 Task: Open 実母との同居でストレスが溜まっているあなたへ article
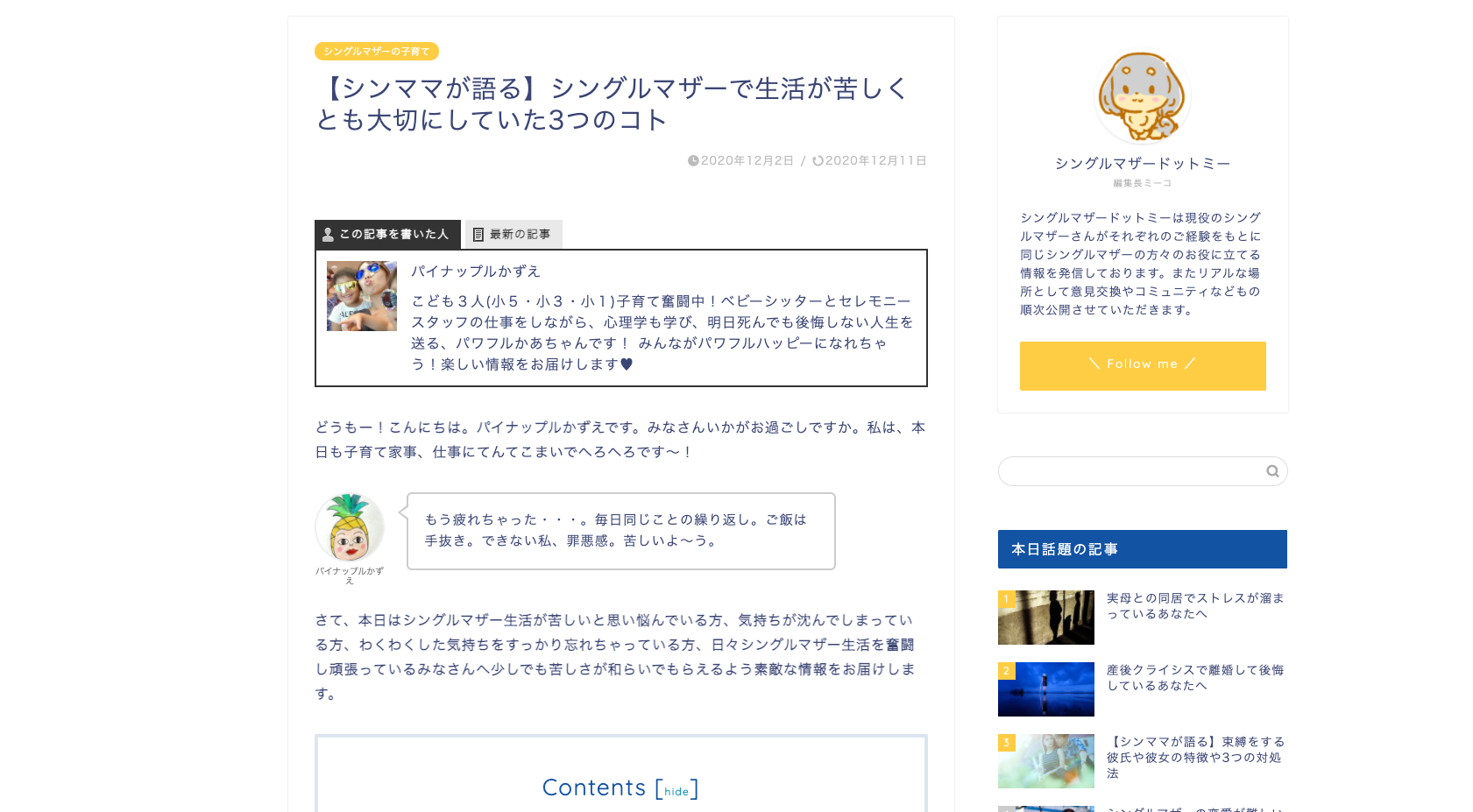[x=1195, y=605]
